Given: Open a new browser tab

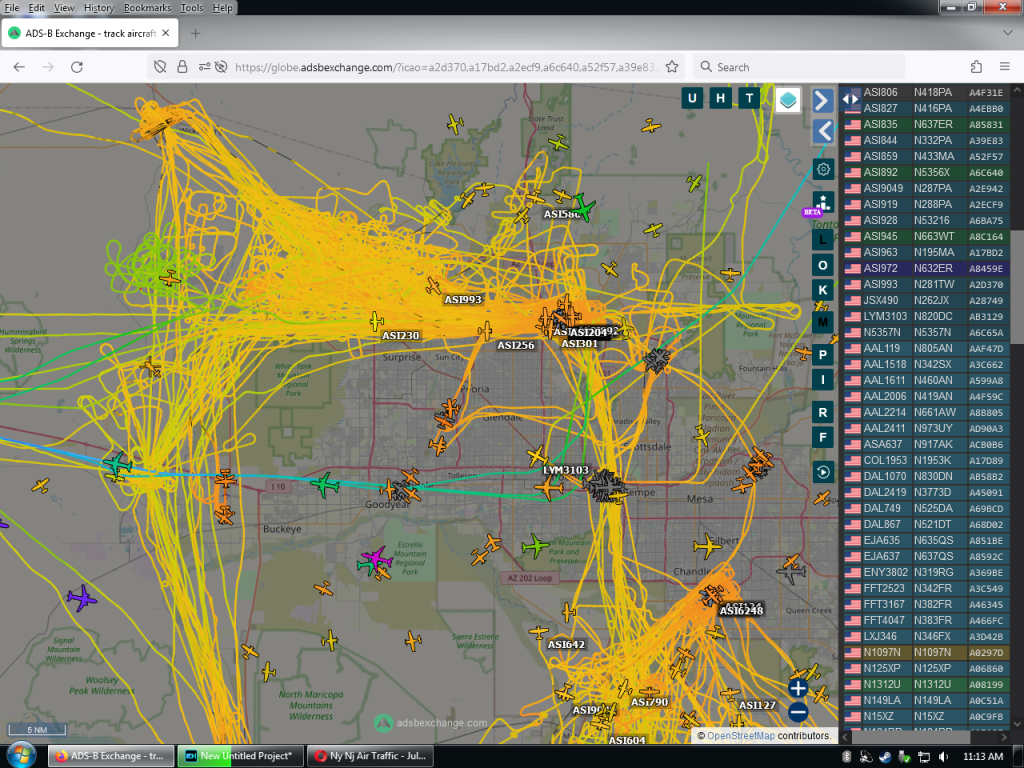Looking at the screenshot, I should [195, 33].
